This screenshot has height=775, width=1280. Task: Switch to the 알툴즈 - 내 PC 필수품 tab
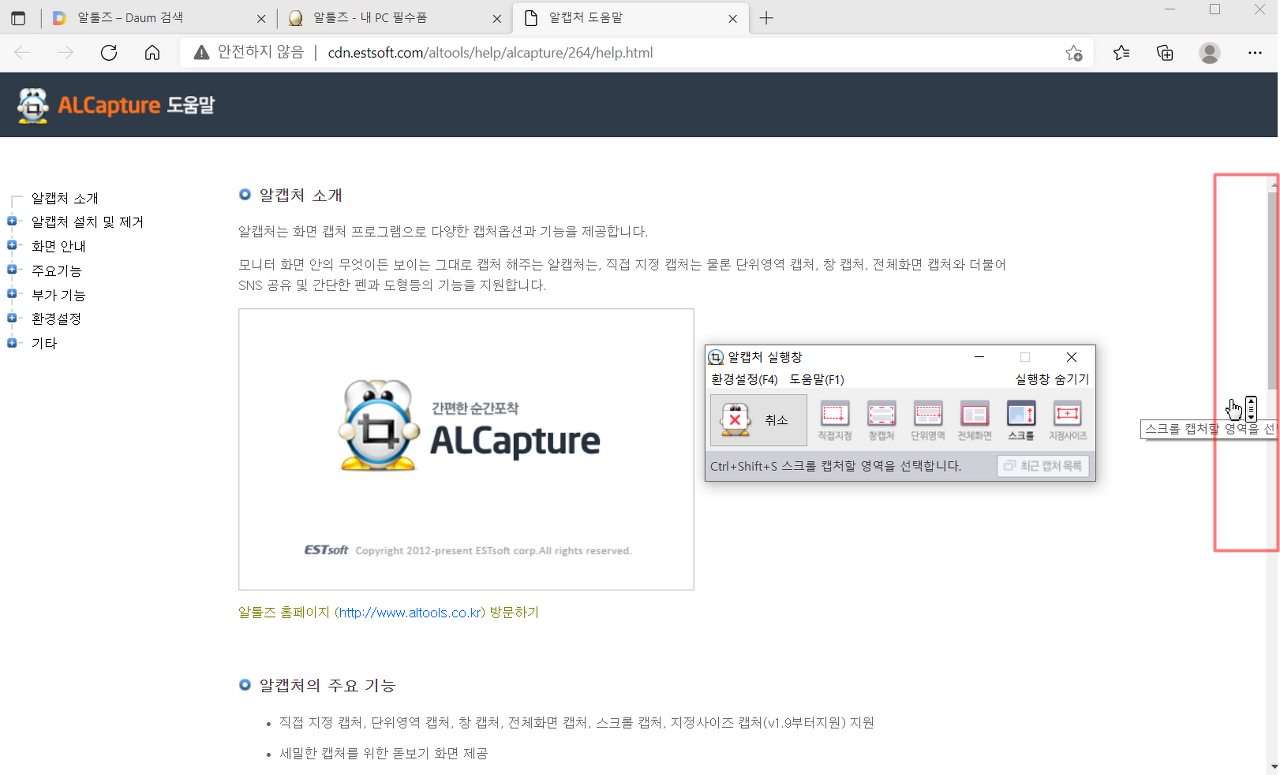[x=395, y=18]
